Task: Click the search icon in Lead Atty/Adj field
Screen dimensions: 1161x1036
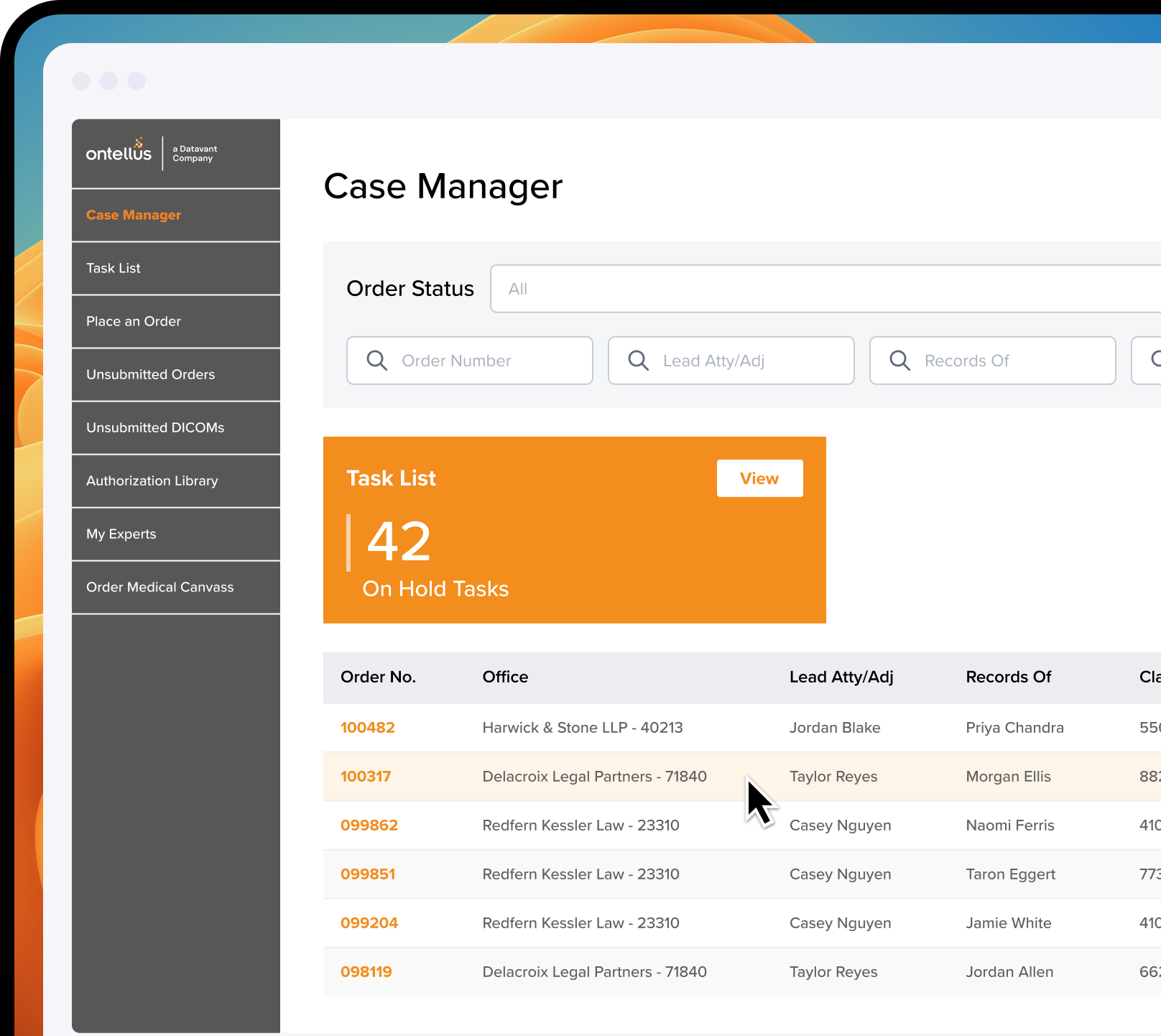Action: click(639, 360)
